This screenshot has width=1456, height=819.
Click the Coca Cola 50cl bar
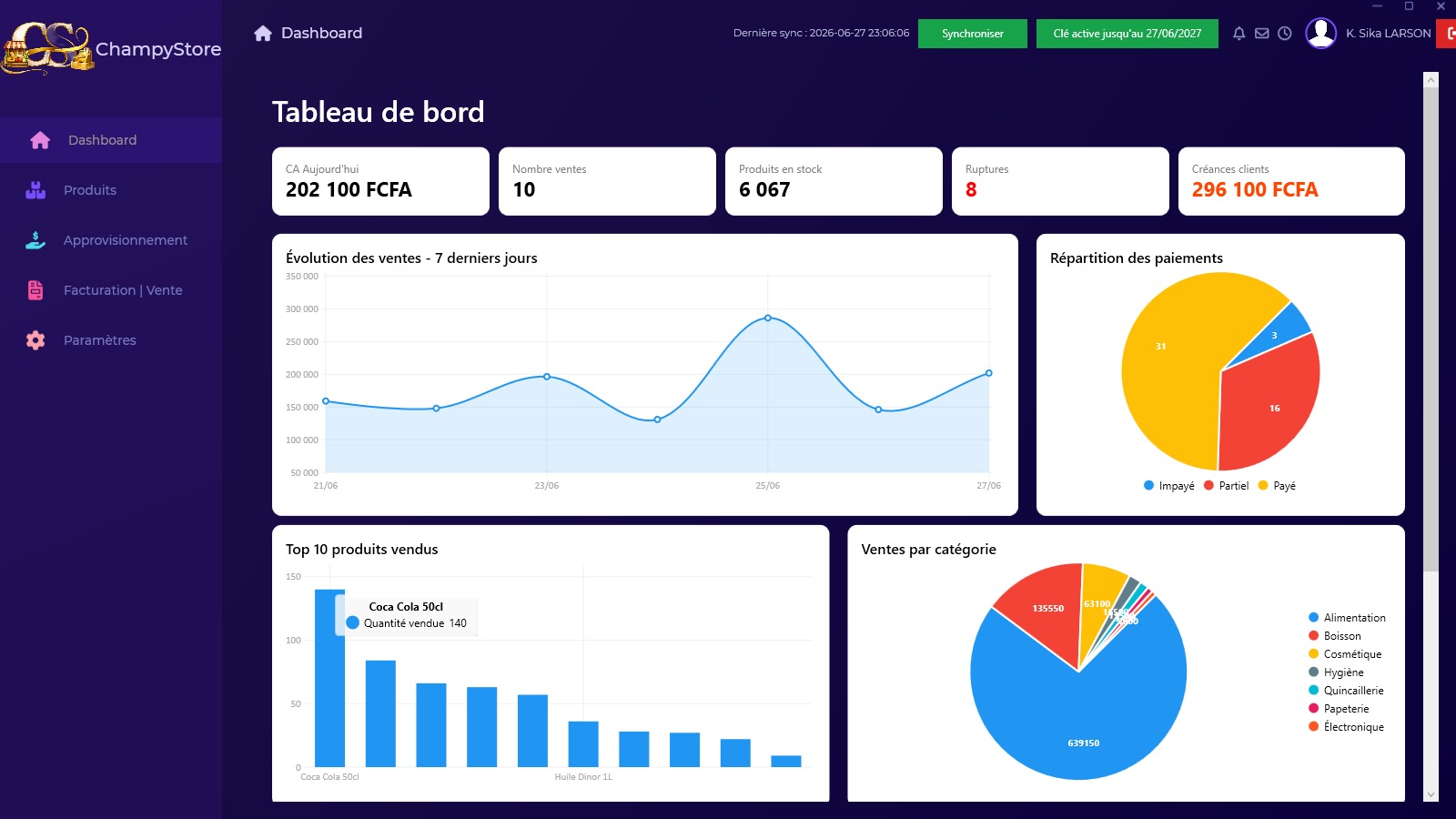[x=329, y=678]
